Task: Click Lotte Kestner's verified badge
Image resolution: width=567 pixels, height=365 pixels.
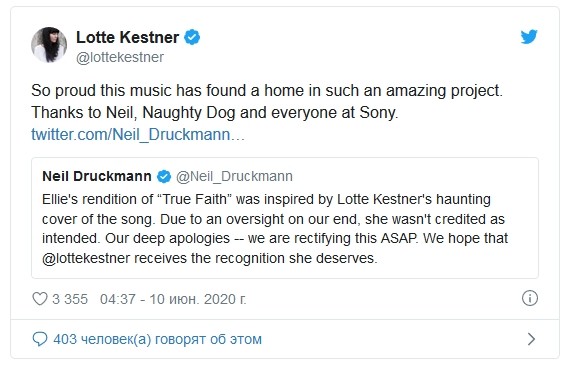Action: click(192, 37)
